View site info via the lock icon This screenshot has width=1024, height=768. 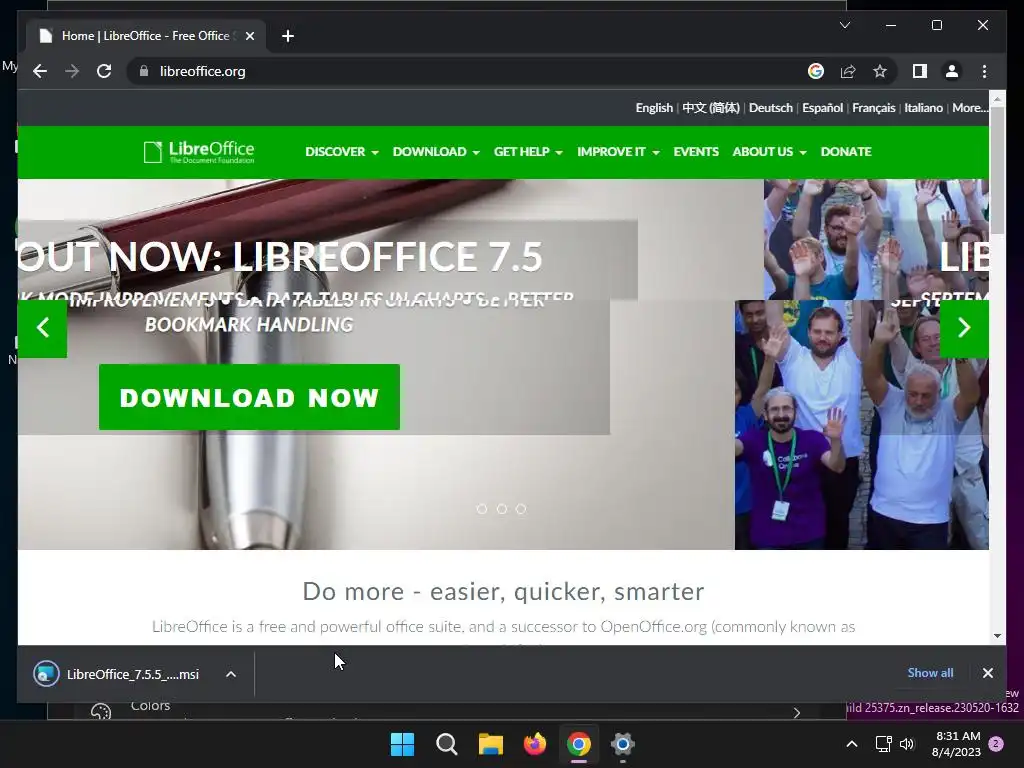coord(144,71)
